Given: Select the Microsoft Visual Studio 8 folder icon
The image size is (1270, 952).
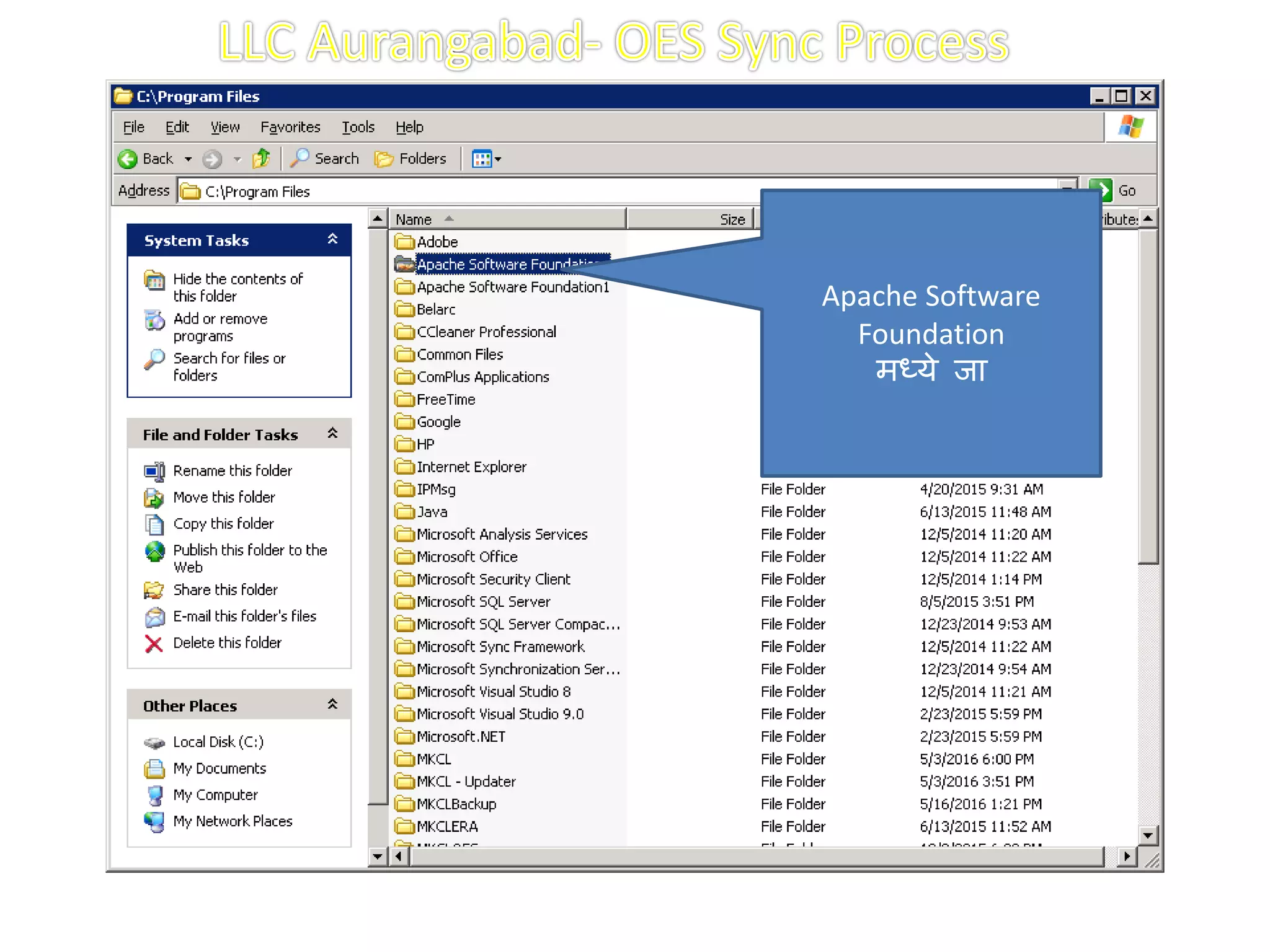Looking at the screenshot, I should pyautogui.click(x=404, y=692).
